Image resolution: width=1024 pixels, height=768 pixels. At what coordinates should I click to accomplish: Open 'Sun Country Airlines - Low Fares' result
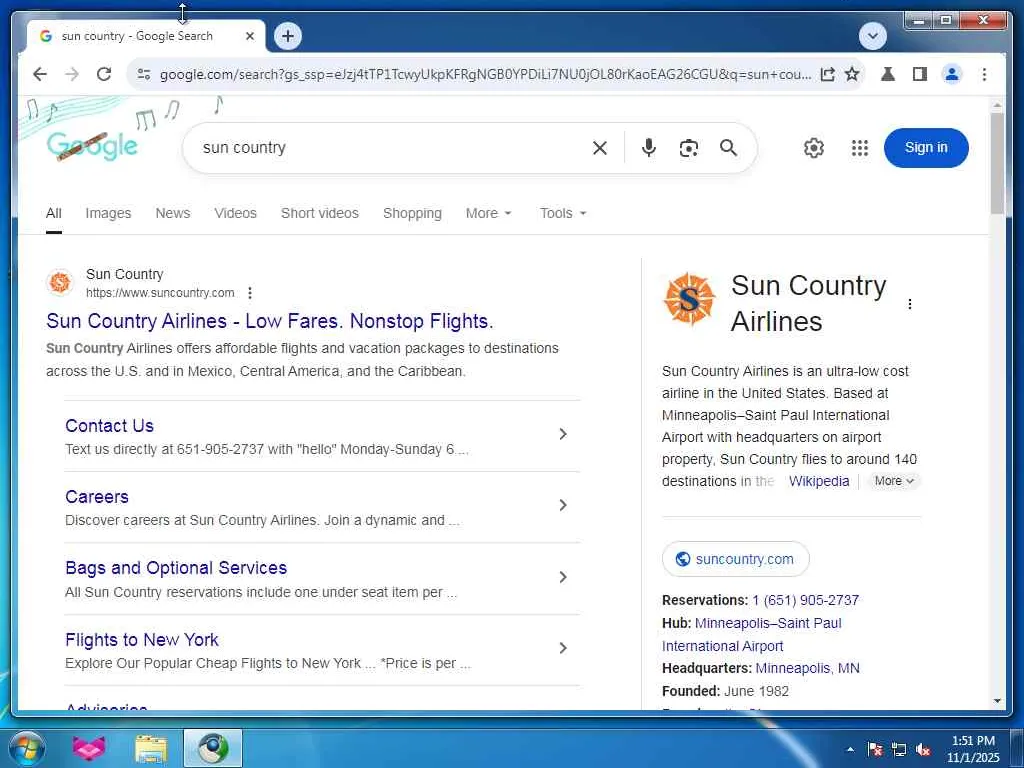coord(270,321)
